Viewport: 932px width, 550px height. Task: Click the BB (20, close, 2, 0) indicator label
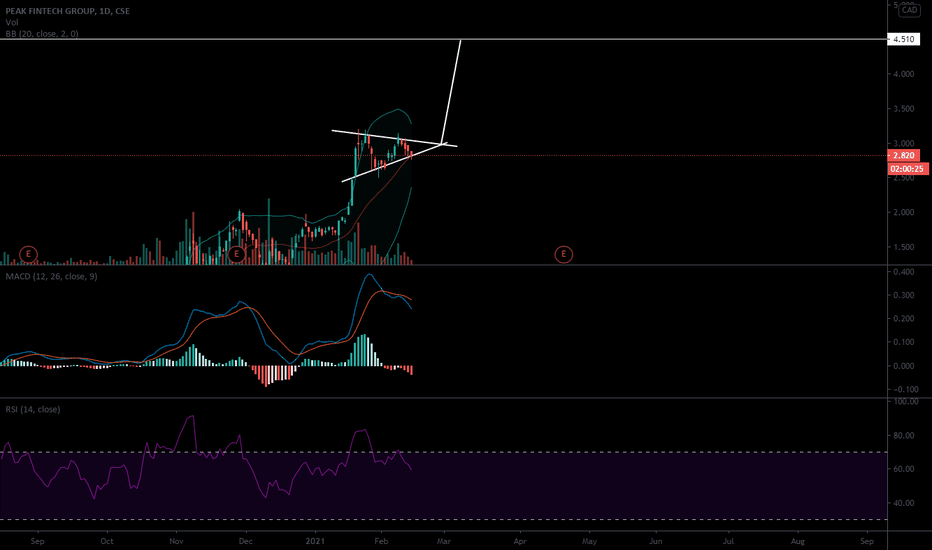[x=42, y=34]
